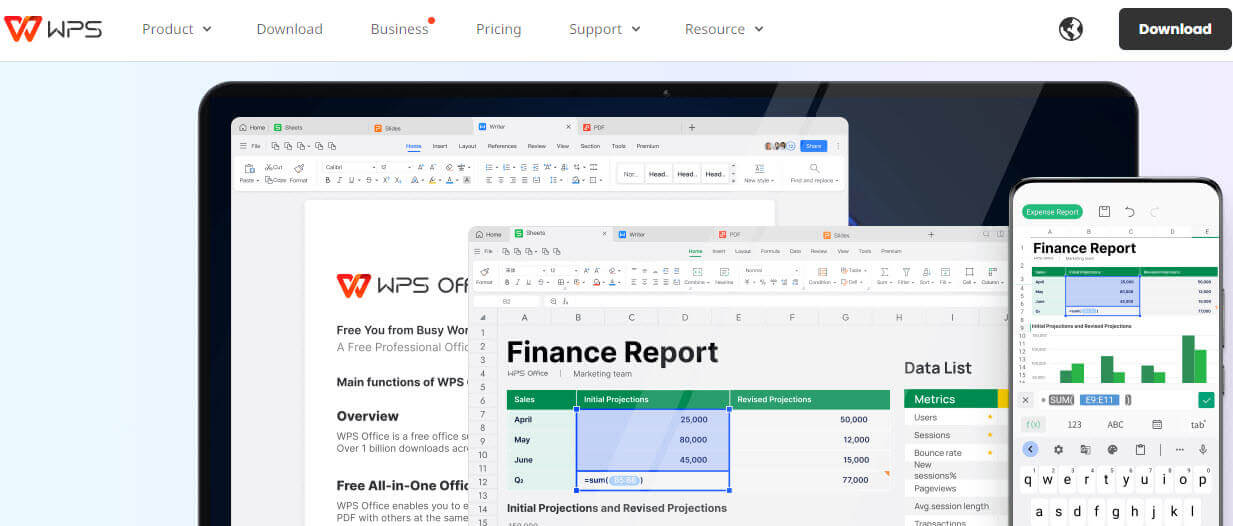Open the Pricing page
The image size is (1233, 526).
498,29
